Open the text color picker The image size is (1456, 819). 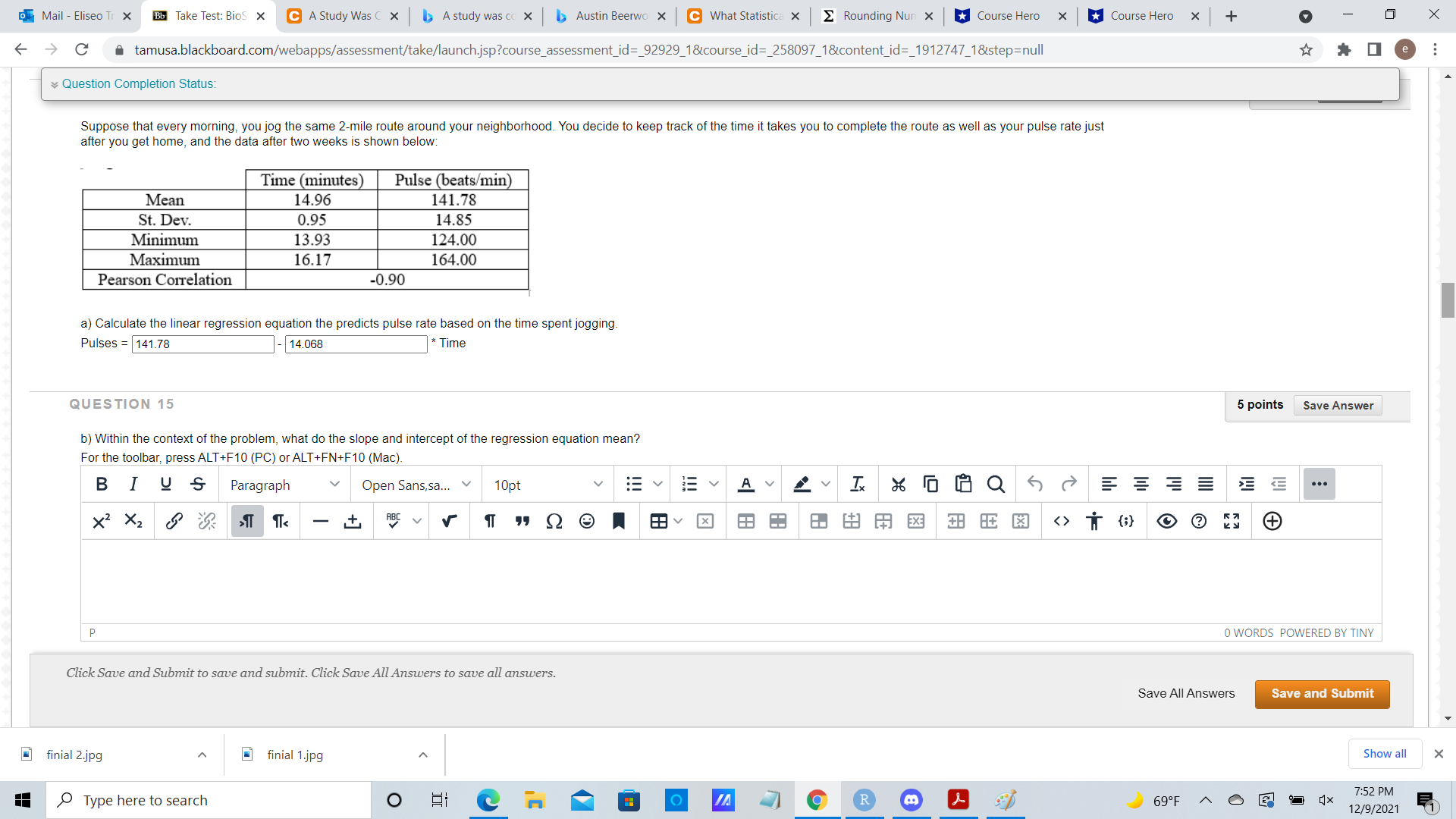(746, 484)
